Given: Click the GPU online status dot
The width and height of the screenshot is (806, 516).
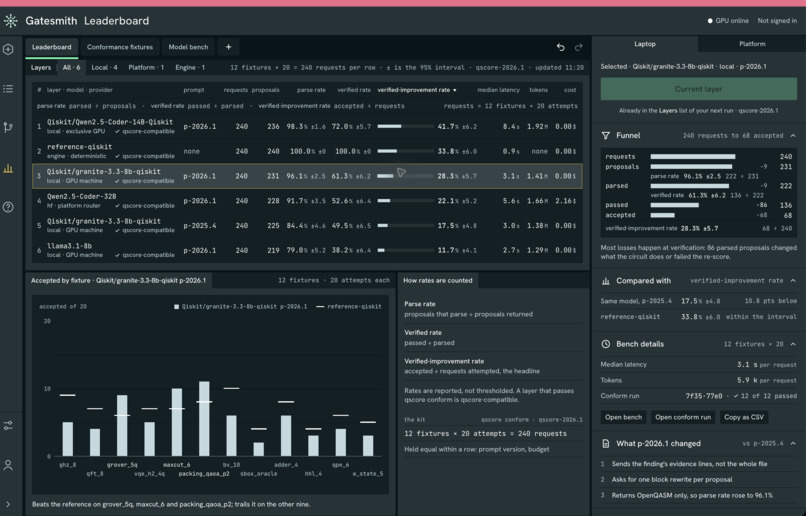Looking at the screenshot, I should (710, 21).
